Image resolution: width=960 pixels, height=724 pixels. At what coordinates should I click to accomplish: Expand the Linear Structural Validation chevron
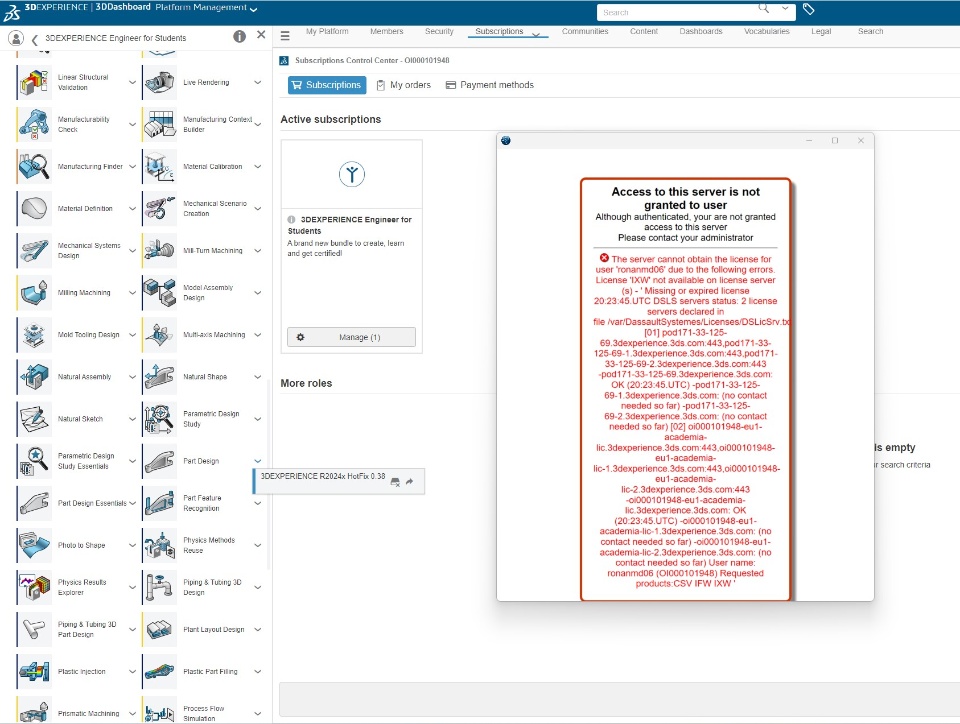132,83
